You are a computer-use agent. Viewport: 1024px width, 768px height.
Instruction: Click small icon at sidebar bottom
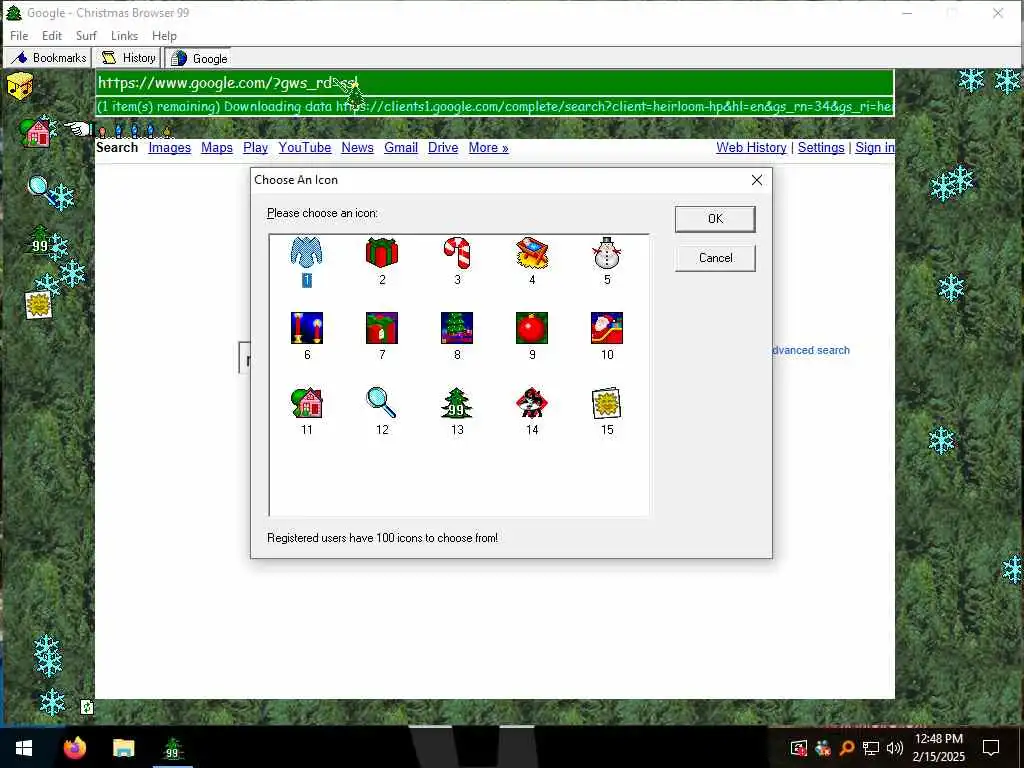pyautogui.click(x=86, y=707)
